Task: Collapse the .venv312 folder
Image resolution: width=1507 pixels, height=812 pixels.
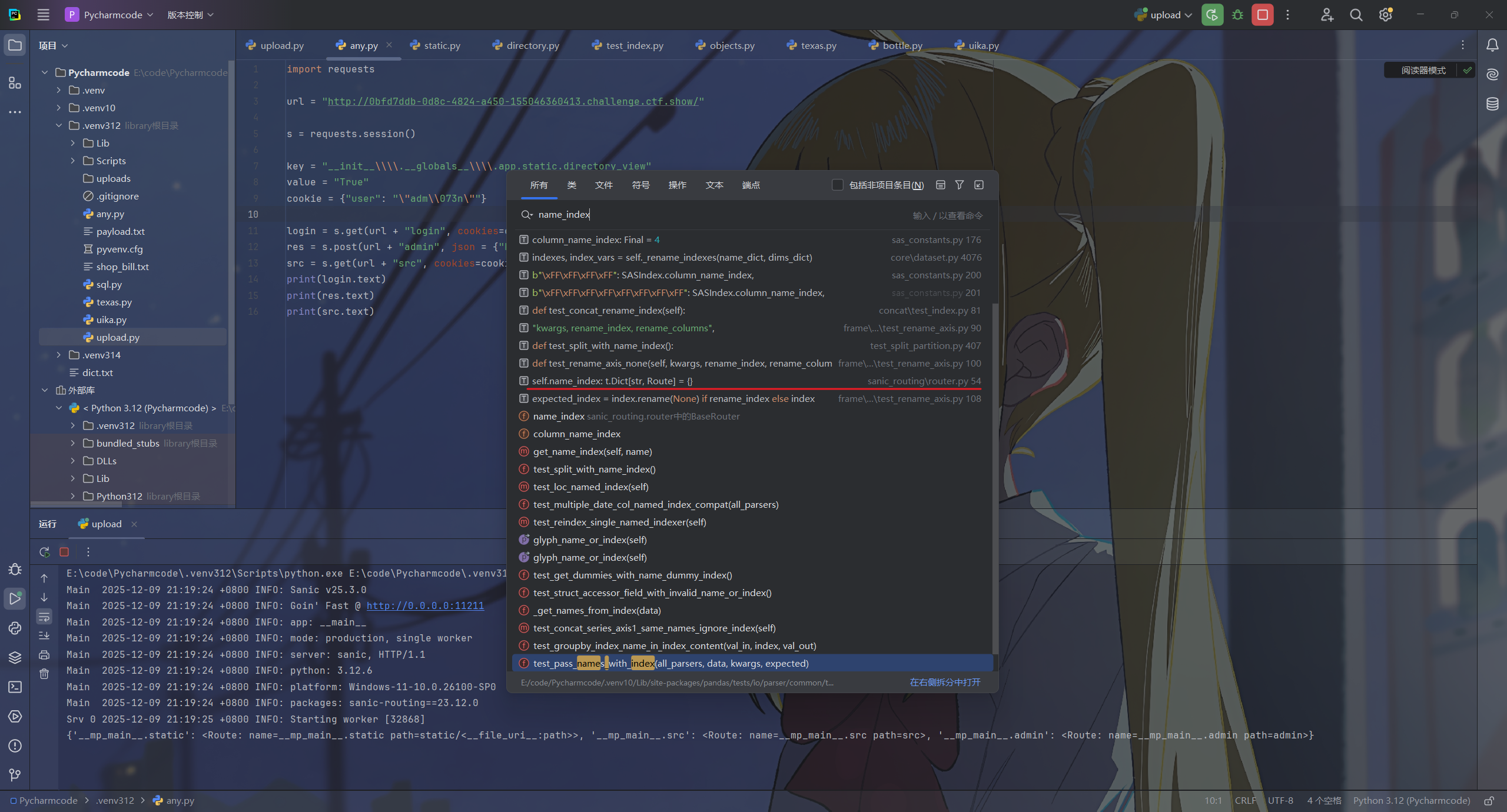Action: tap(58, 125)
